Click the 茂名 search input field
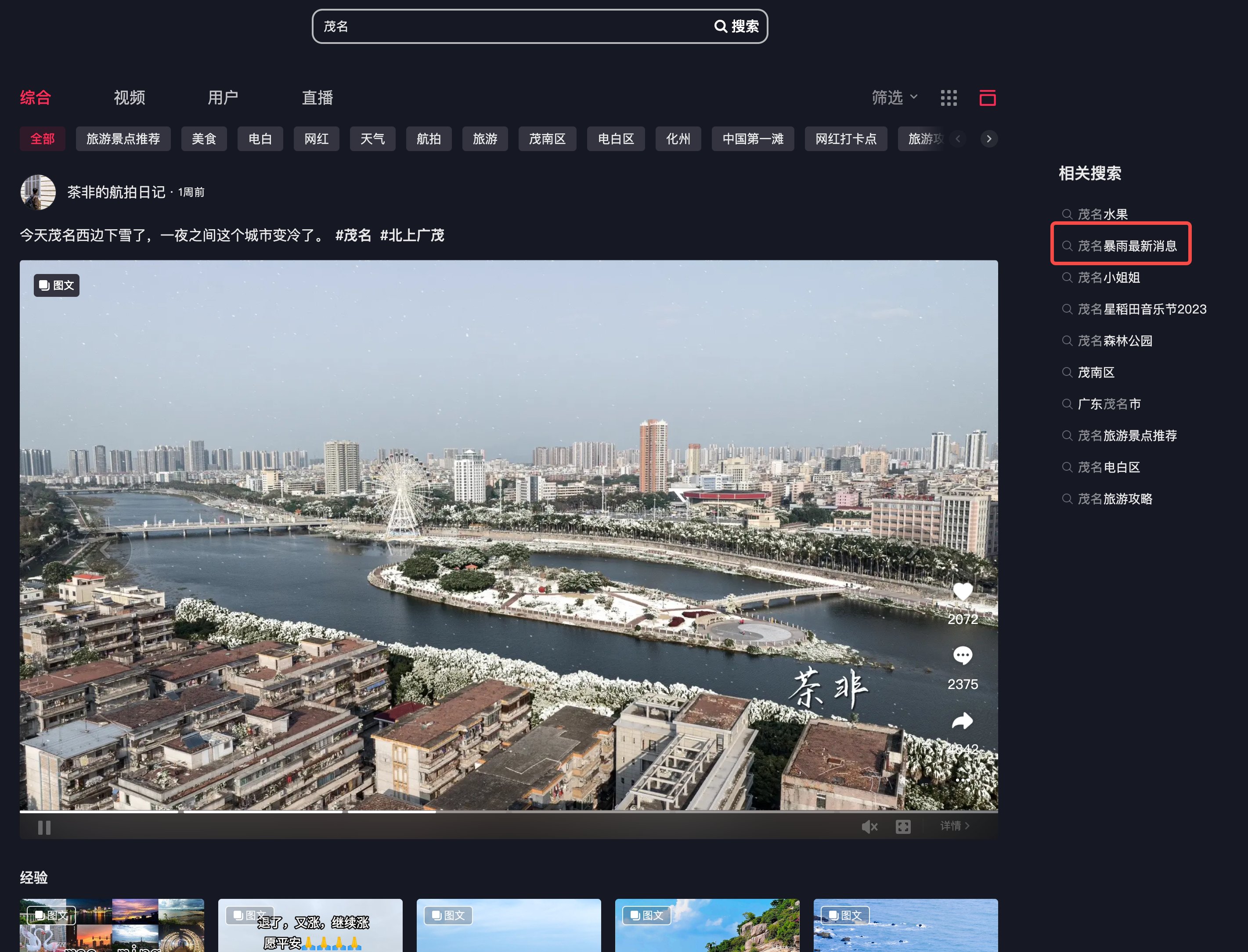This screenshot has height=952, width=1248. click(x=510, y=26)
